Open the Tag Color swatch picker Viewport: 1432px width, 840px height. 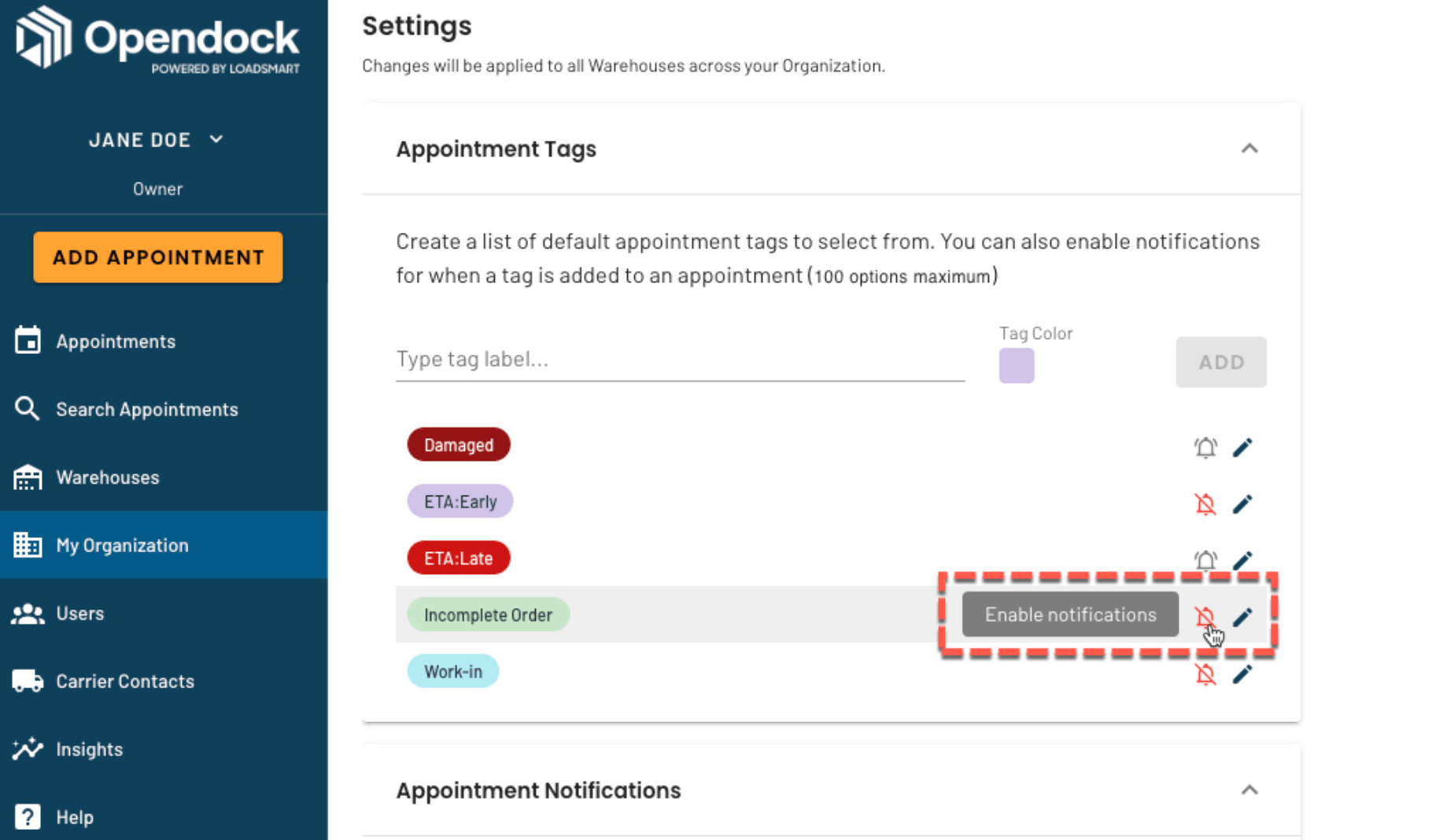(x=1017, y=366)
